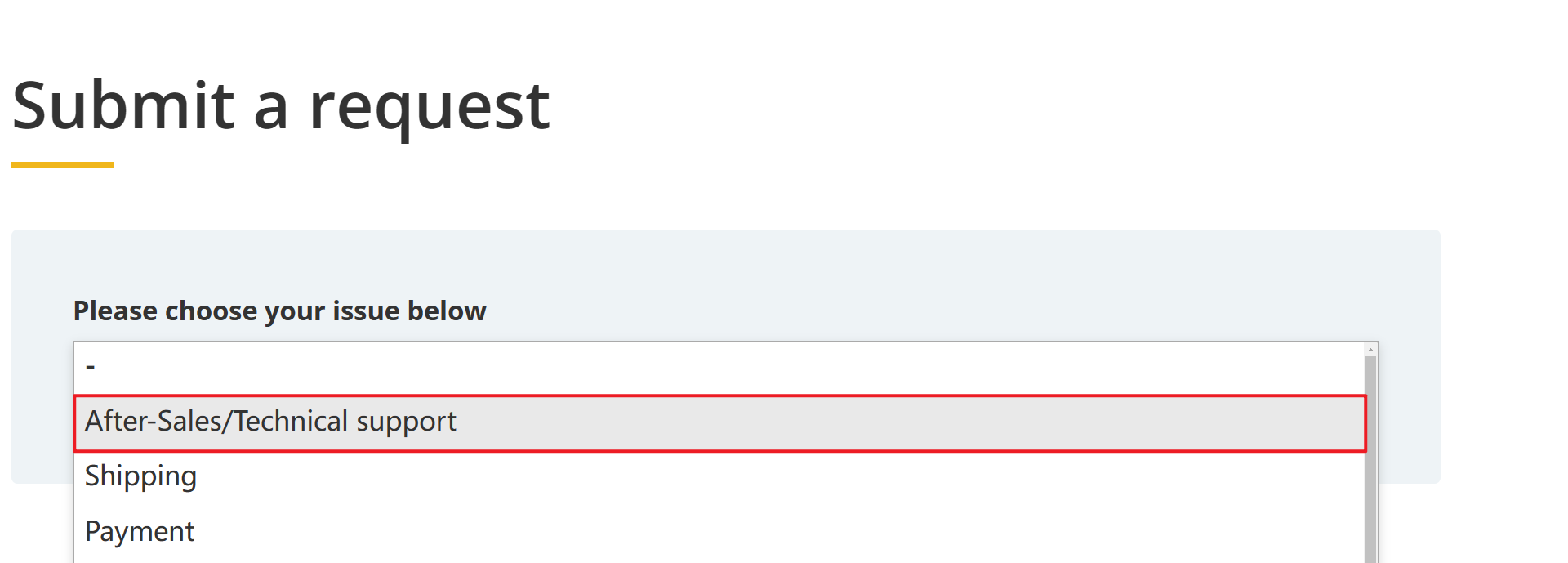Screen dimensions: 1568x563
Task: Click the yellow accent bar under the heading
Action: click(x=62, y=165)
